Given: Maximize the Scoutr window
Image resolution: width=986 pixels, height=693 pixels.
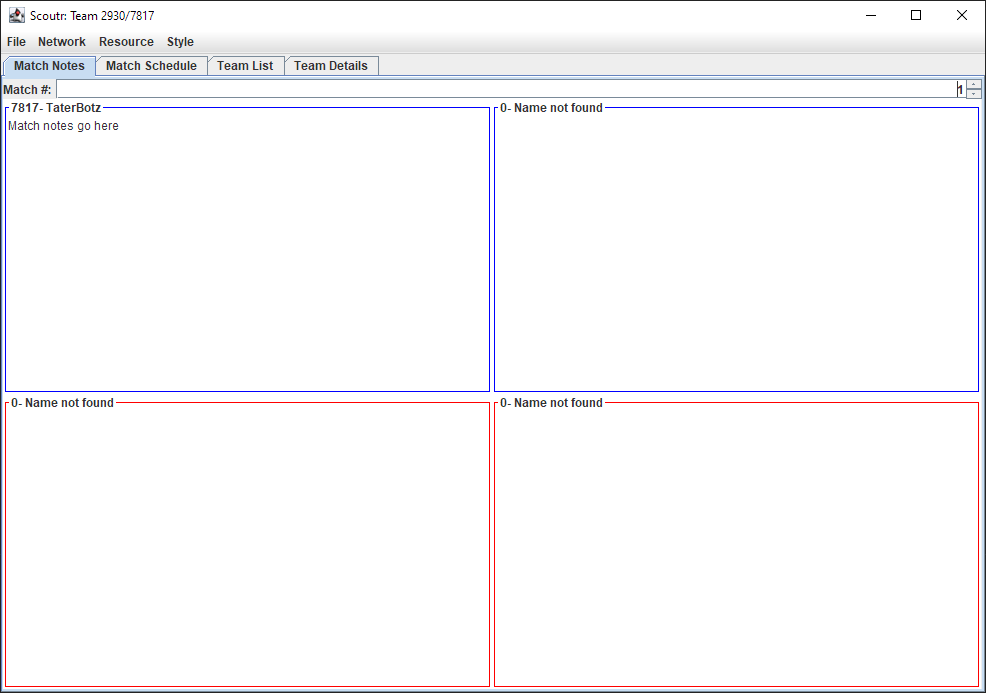Looking at the screenshot, I should coord(916,15).
